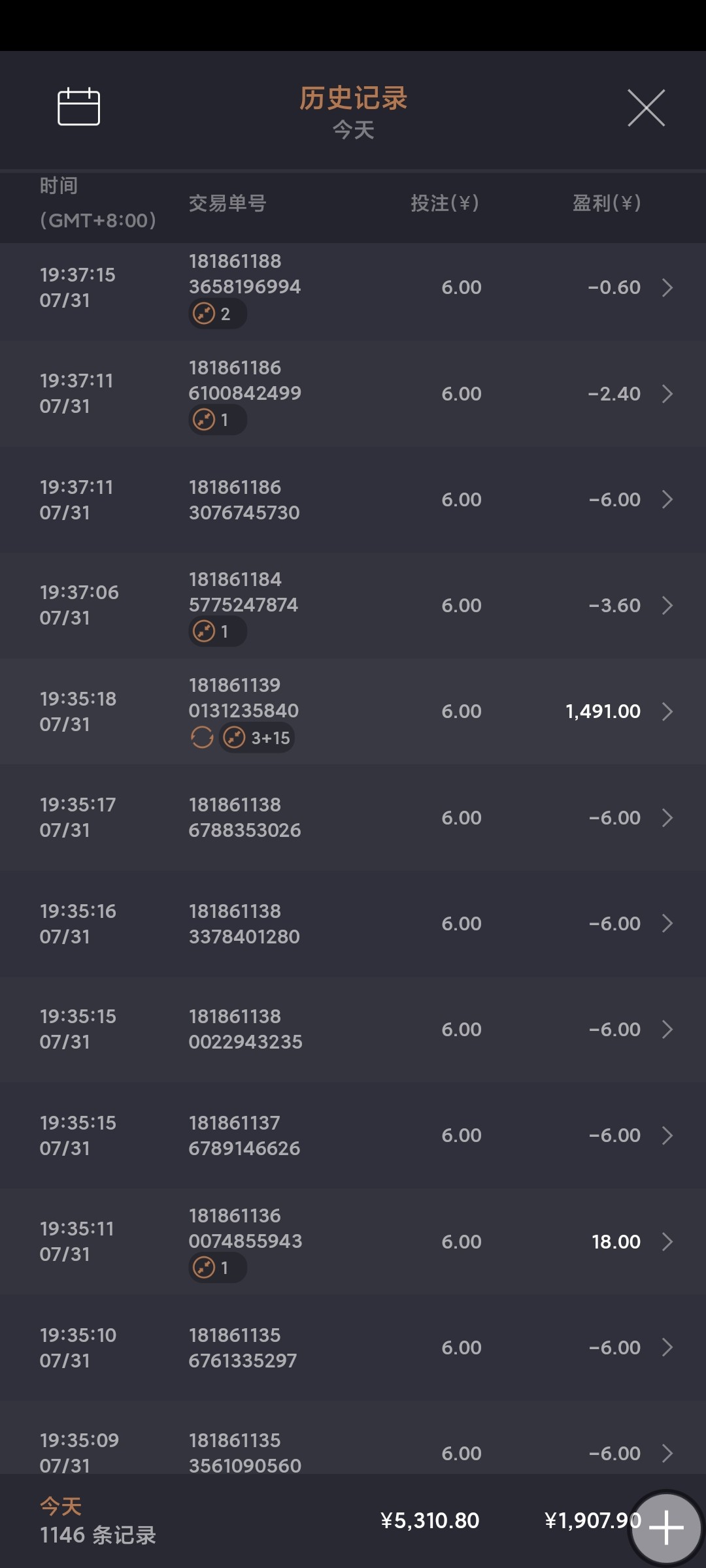Tap free-spin badge on order 6100842499
Image resolution: width=706 pixels, height=1568 pixels.
(x=217, y=420)
